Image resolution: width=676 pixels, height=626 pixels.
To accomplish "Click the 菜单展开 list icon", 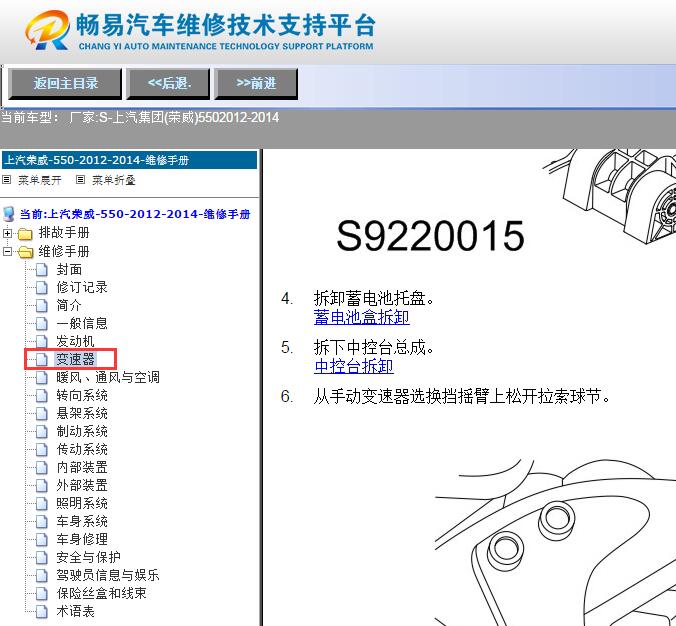I will tap(6, 179).
